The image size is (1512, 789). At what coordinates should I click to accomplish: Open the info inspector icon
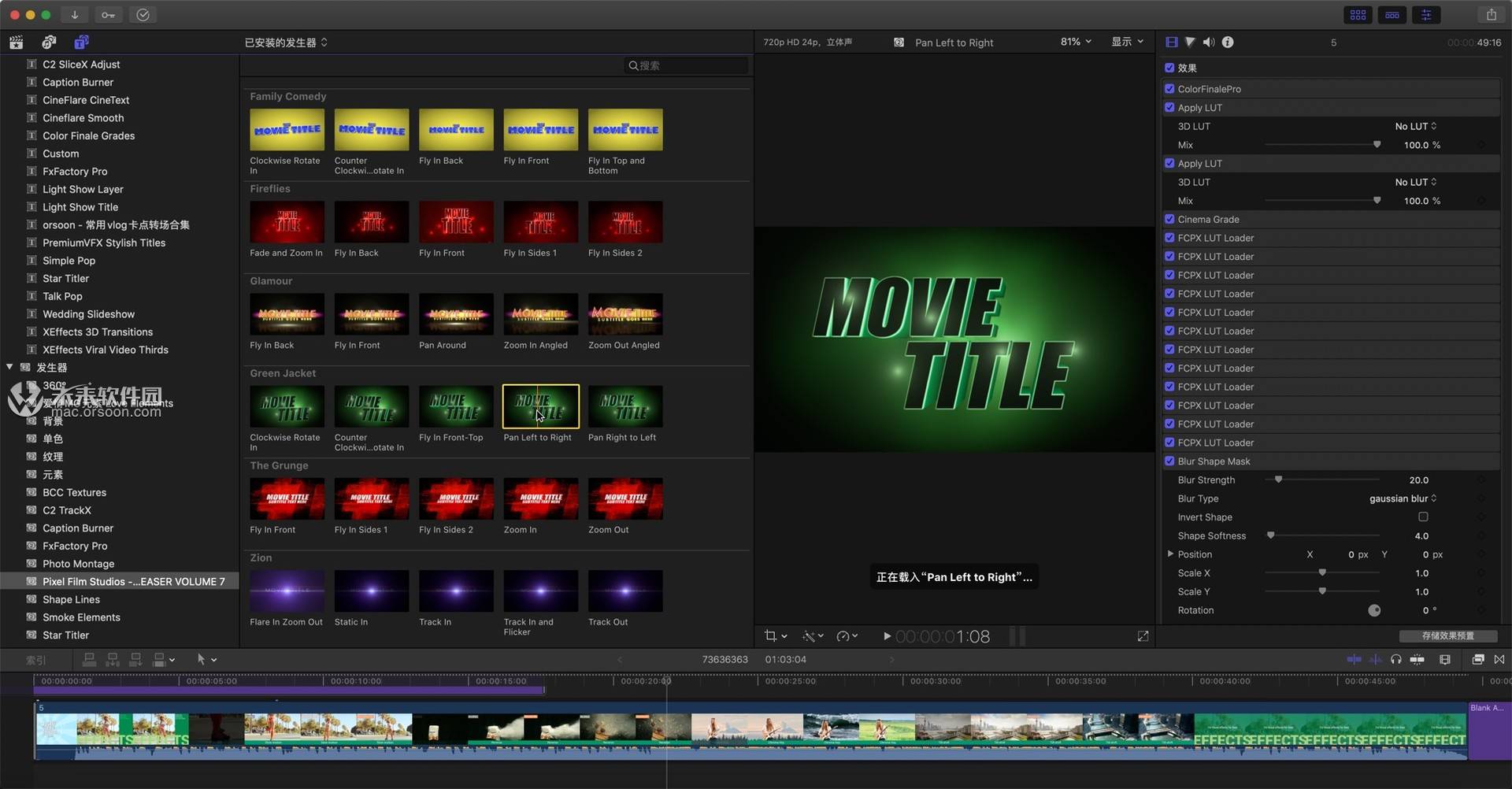(1228, 42)
